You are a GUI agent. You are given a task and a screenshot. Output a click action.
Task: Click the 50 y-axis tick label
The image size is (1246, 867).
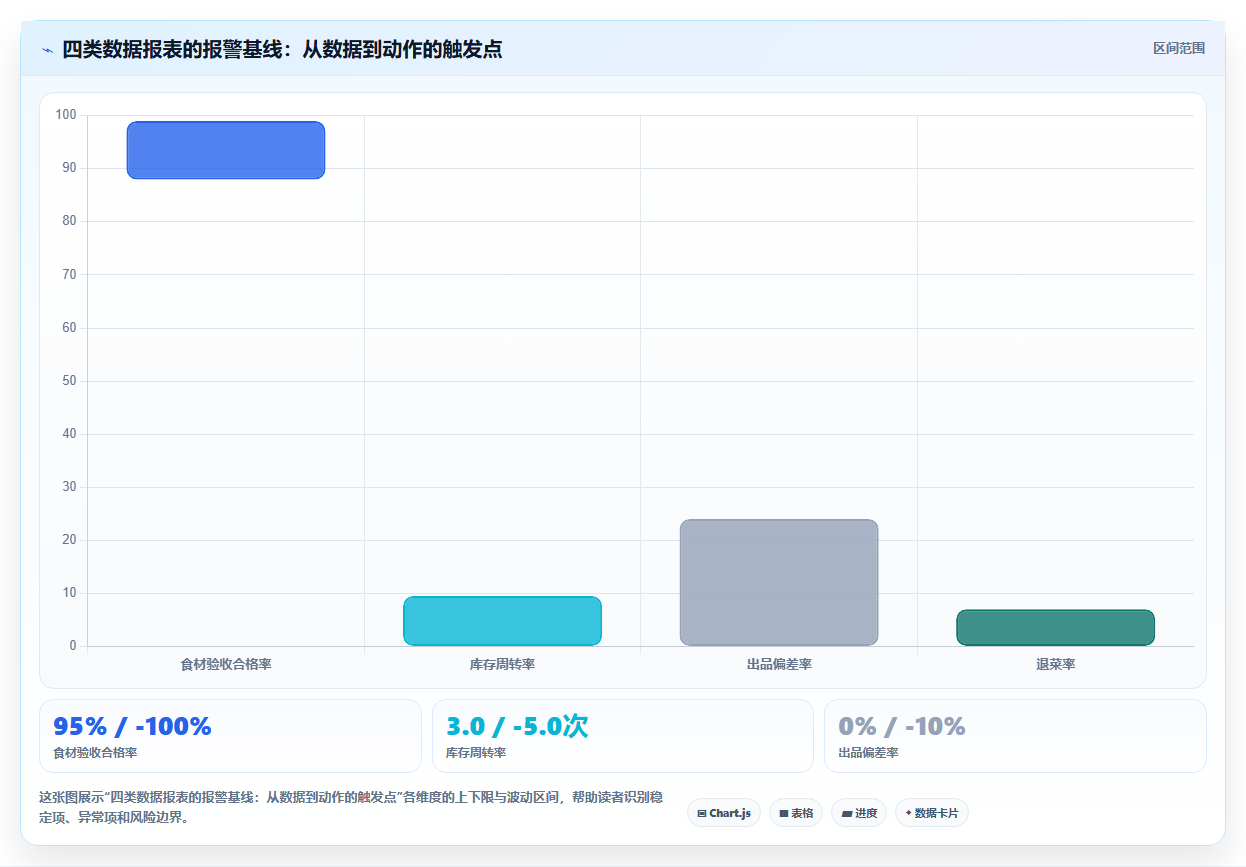69,381
